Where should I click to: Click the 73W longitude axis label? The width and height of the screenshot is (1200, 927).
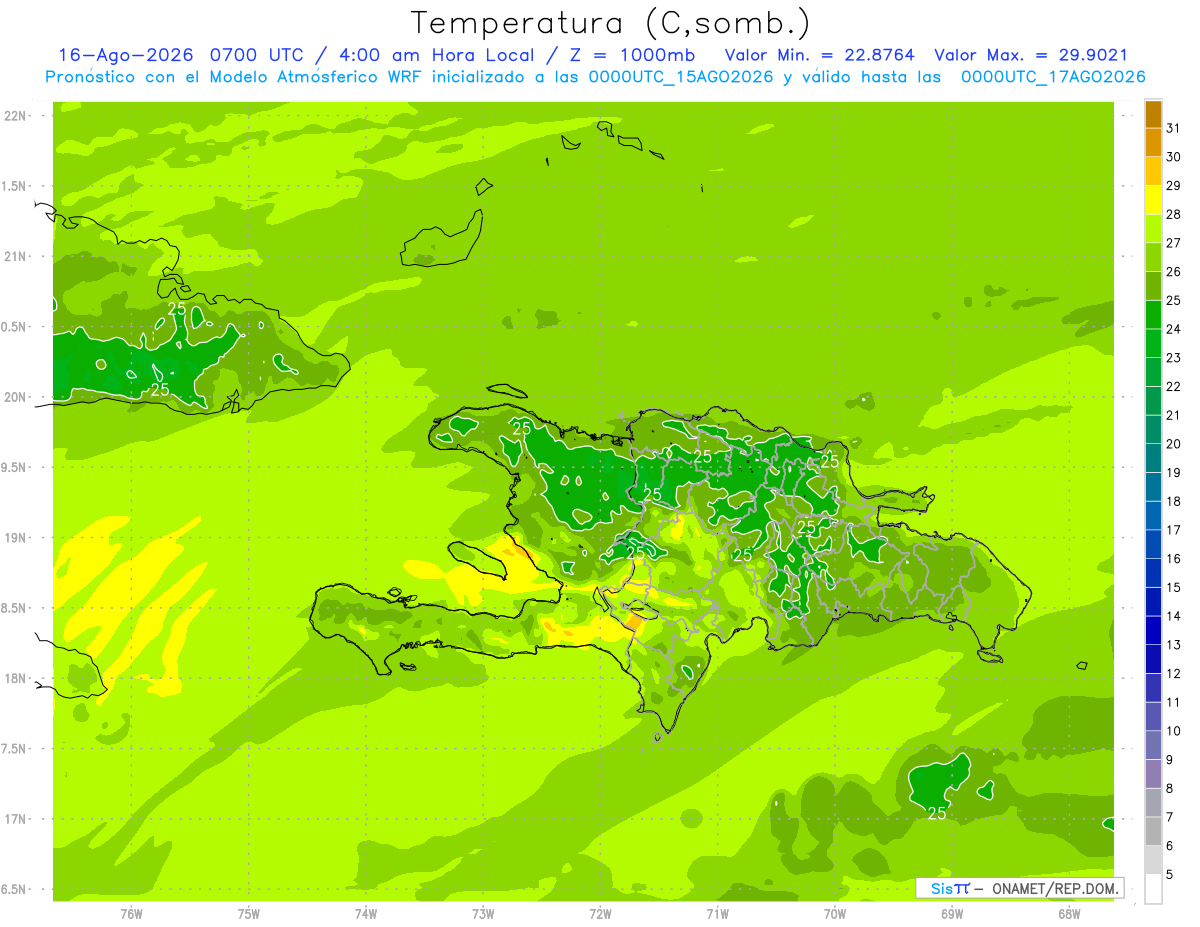(483, 914)
